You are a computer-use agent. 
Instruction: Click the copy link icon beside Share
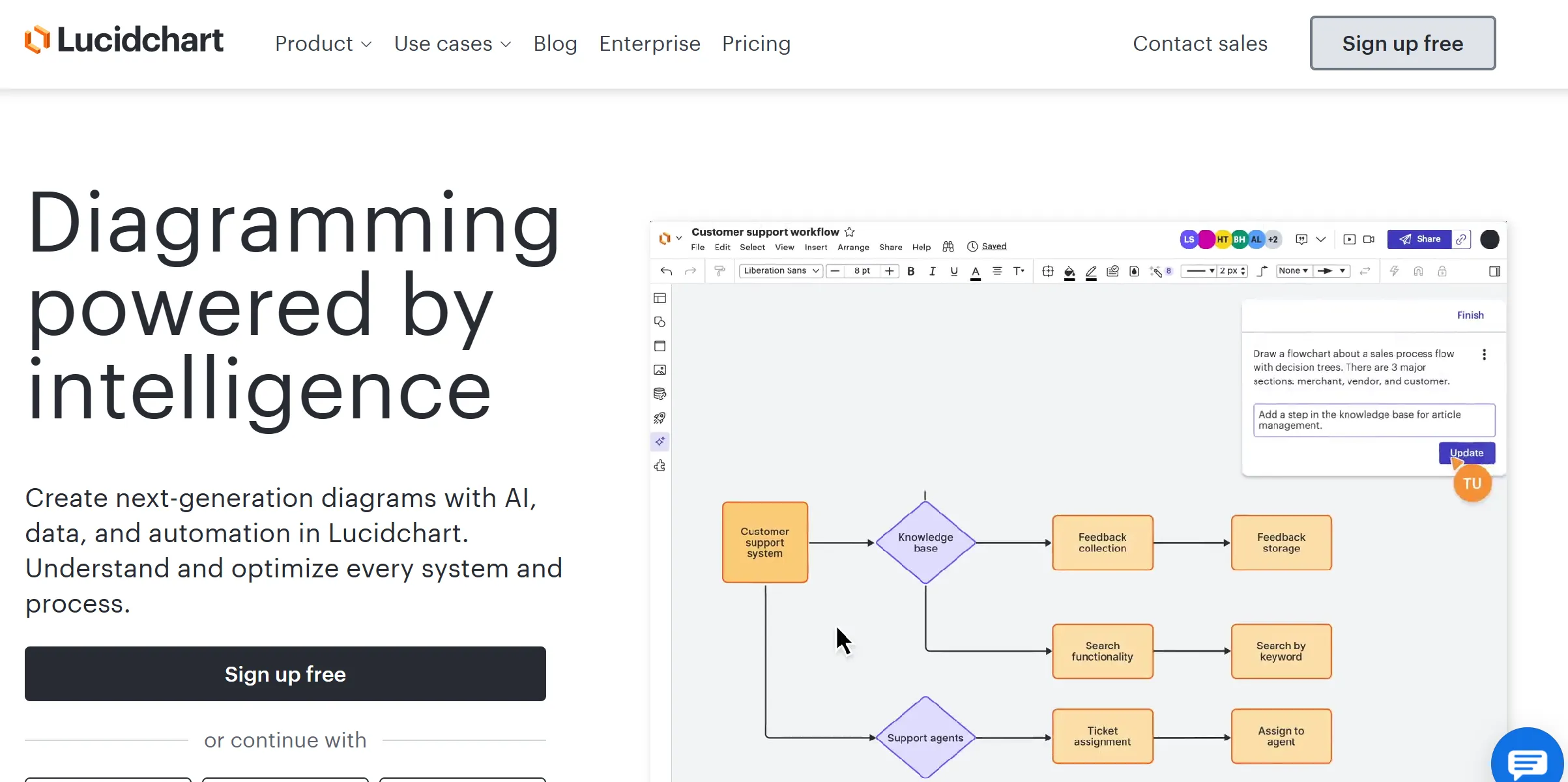point(1461,239)
